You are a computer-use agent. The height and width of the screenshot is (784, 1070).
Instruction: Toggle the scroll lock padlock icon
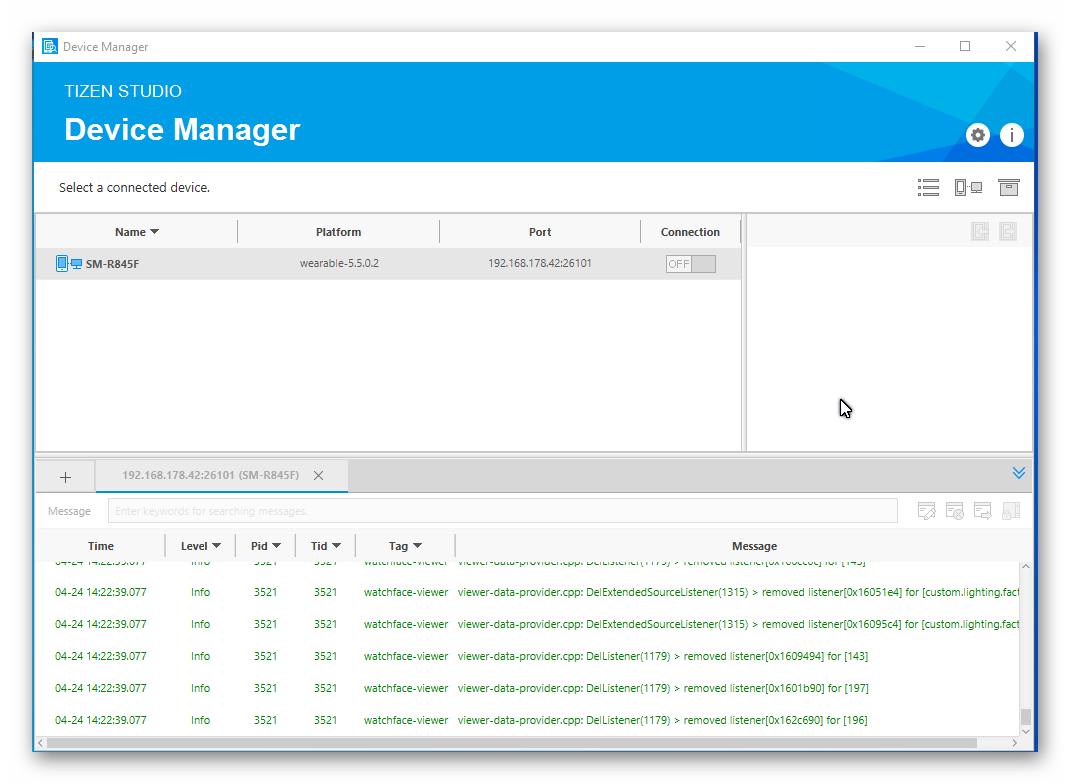click(x=1011, y=511)
